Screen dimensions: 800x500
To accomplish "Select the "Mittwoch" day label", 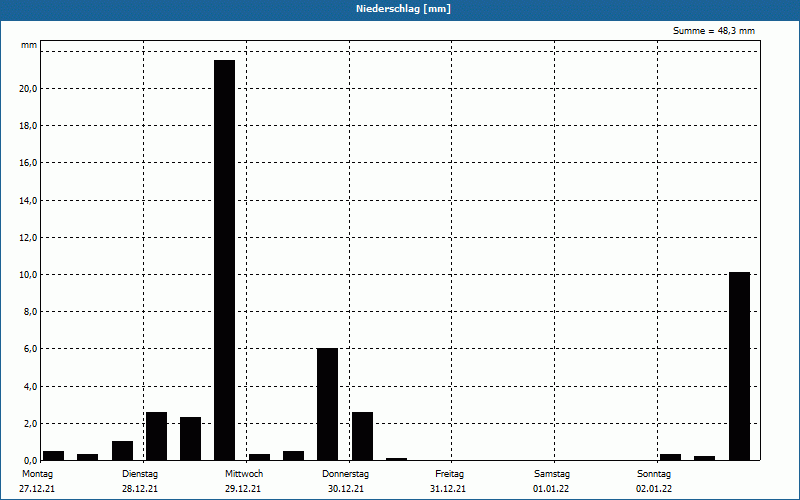I will point(244,474).
